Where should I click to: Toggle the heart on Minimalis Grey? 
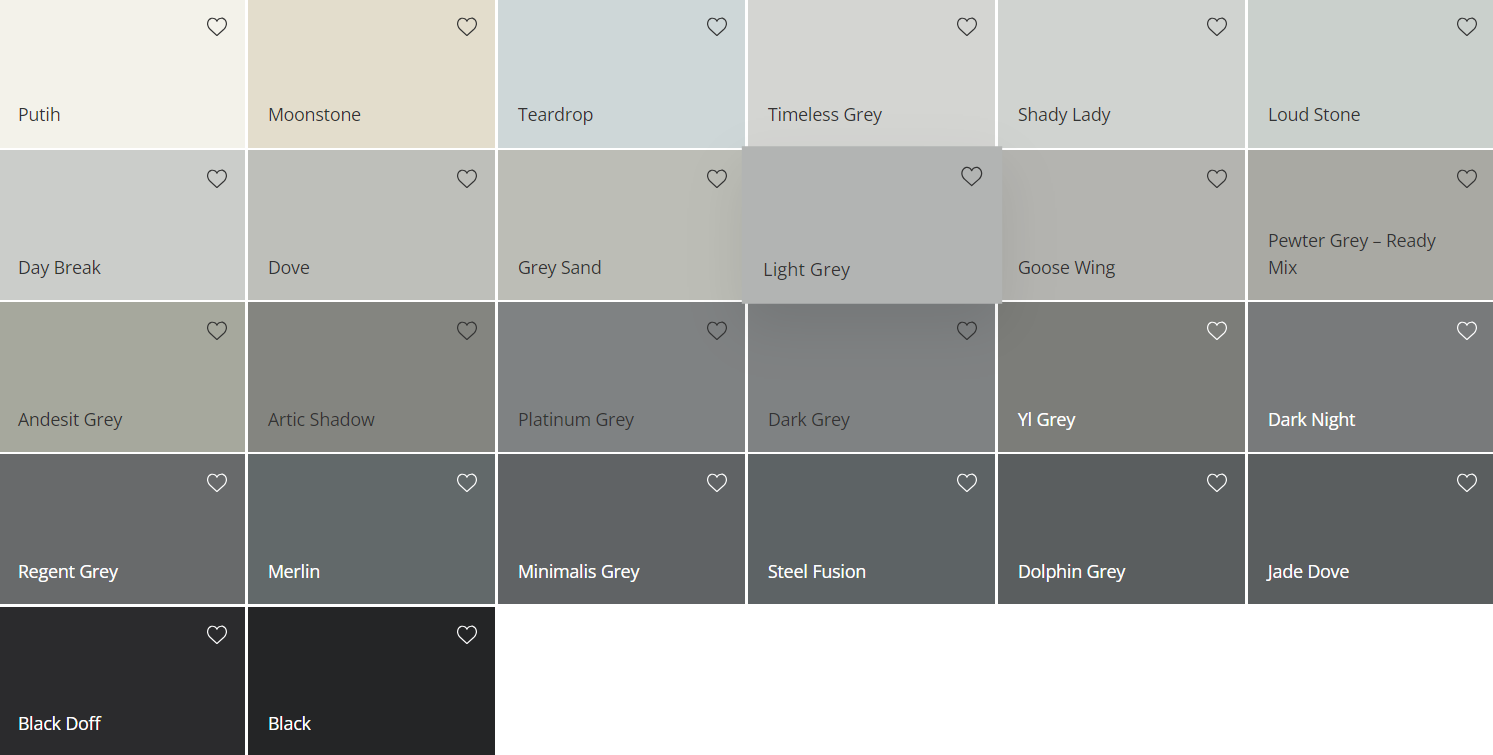717,483
